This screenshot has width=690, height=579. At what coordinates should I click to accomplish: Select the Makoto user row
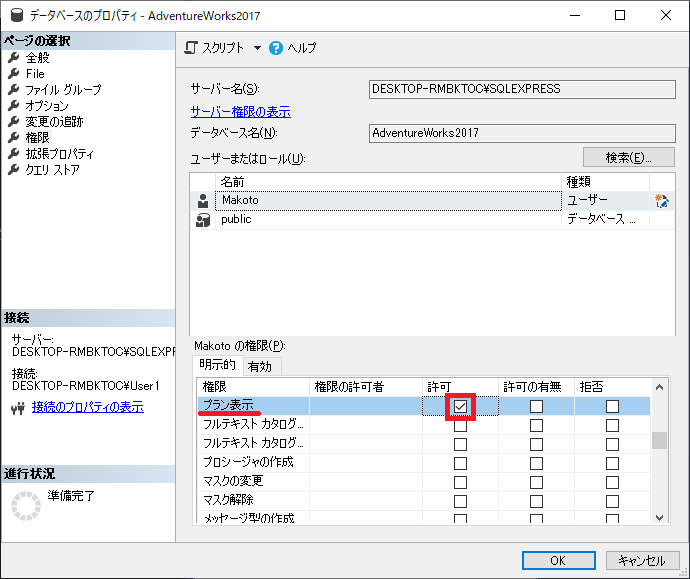(x=432, y=201)
